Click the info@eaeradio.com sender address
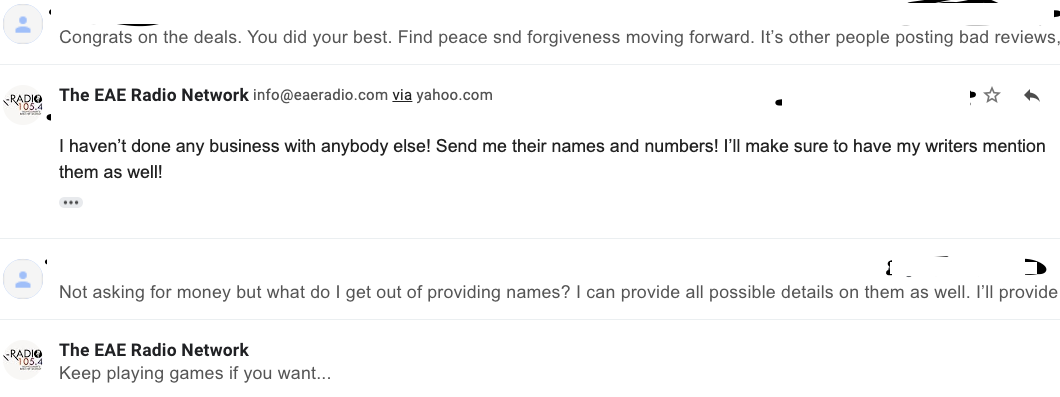Image resolution: width=1060 pixels, height=397 pixels. pyautogui.click(x=320, y=95)
